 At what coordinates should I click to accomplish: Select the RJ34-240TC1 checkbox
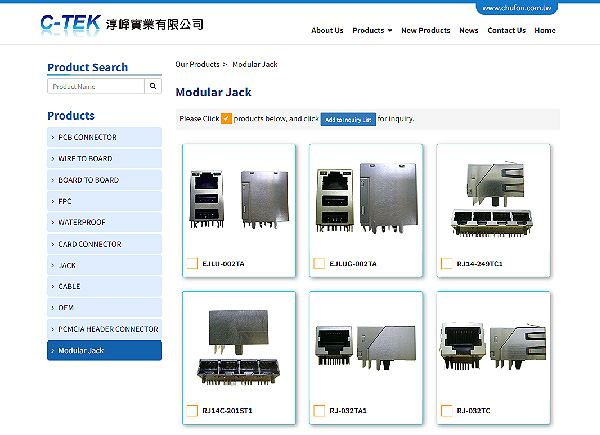[x=446, y=264]
